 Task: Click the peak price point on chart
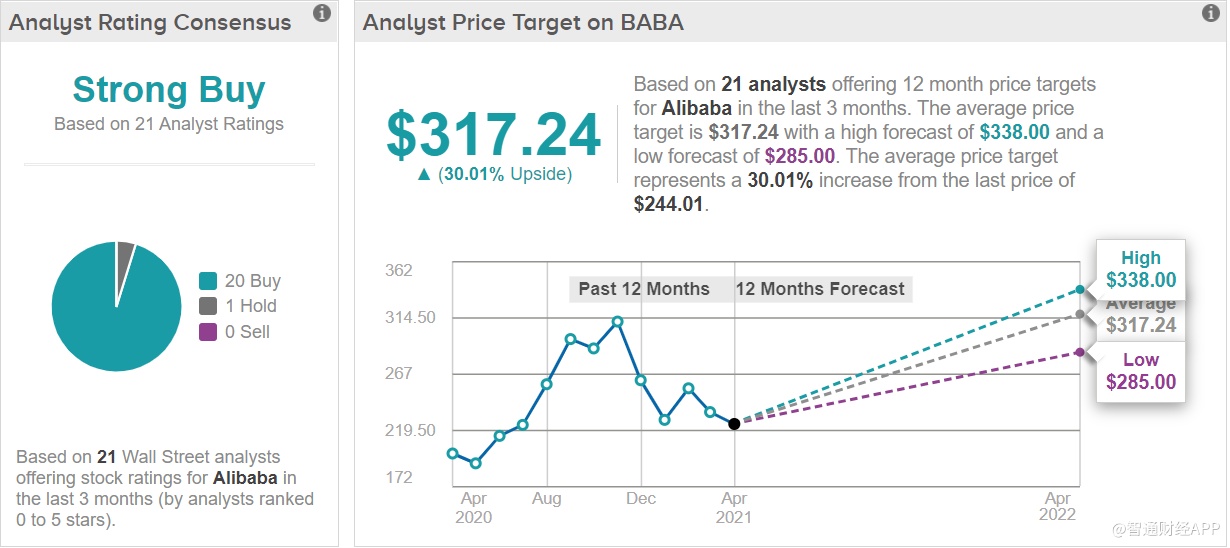618,321
